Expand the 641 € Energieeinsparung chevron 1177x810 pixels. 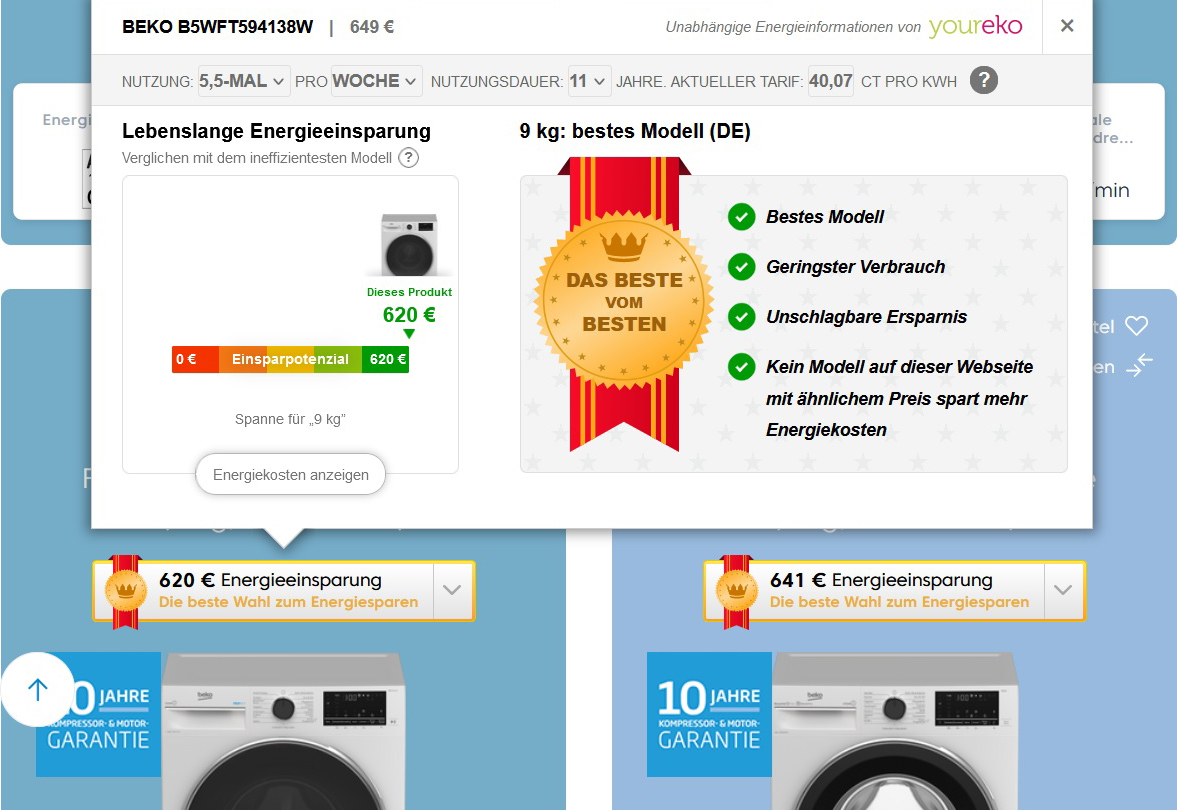pyautogui.click(x=1063, y=590)
